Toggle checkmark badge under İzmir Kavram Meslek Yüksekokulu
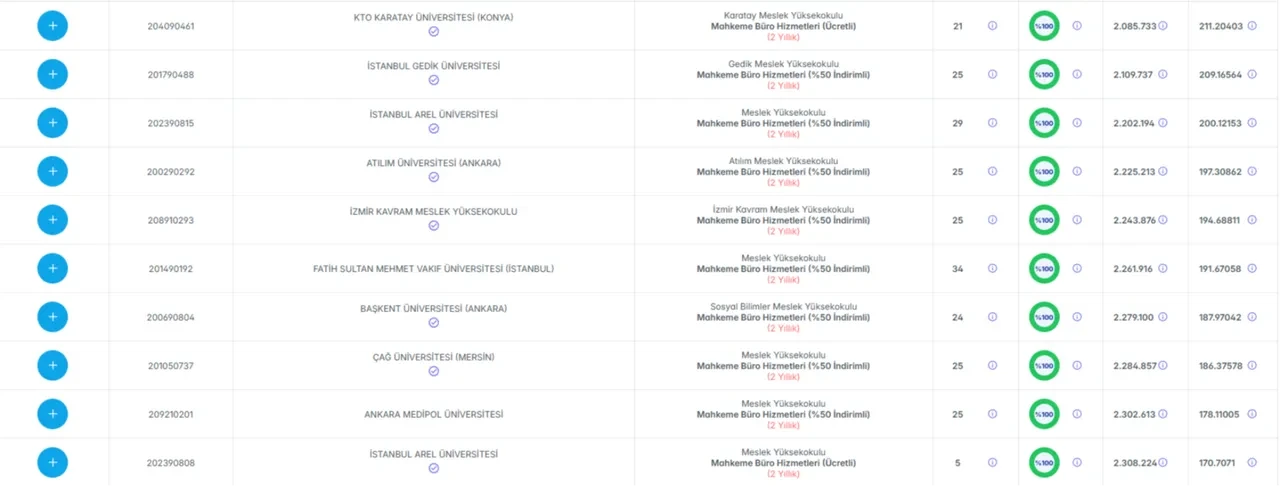The height and width of the screenshot is (486, 1280). (x=433, y=226)
